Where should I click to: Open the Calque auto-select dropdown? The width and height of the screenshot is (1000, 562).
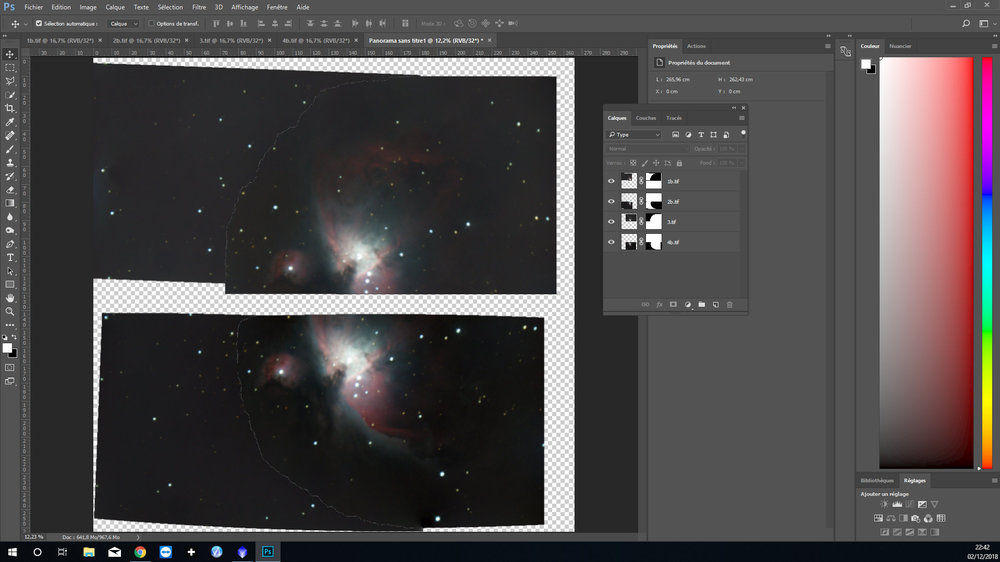[122, 24]
